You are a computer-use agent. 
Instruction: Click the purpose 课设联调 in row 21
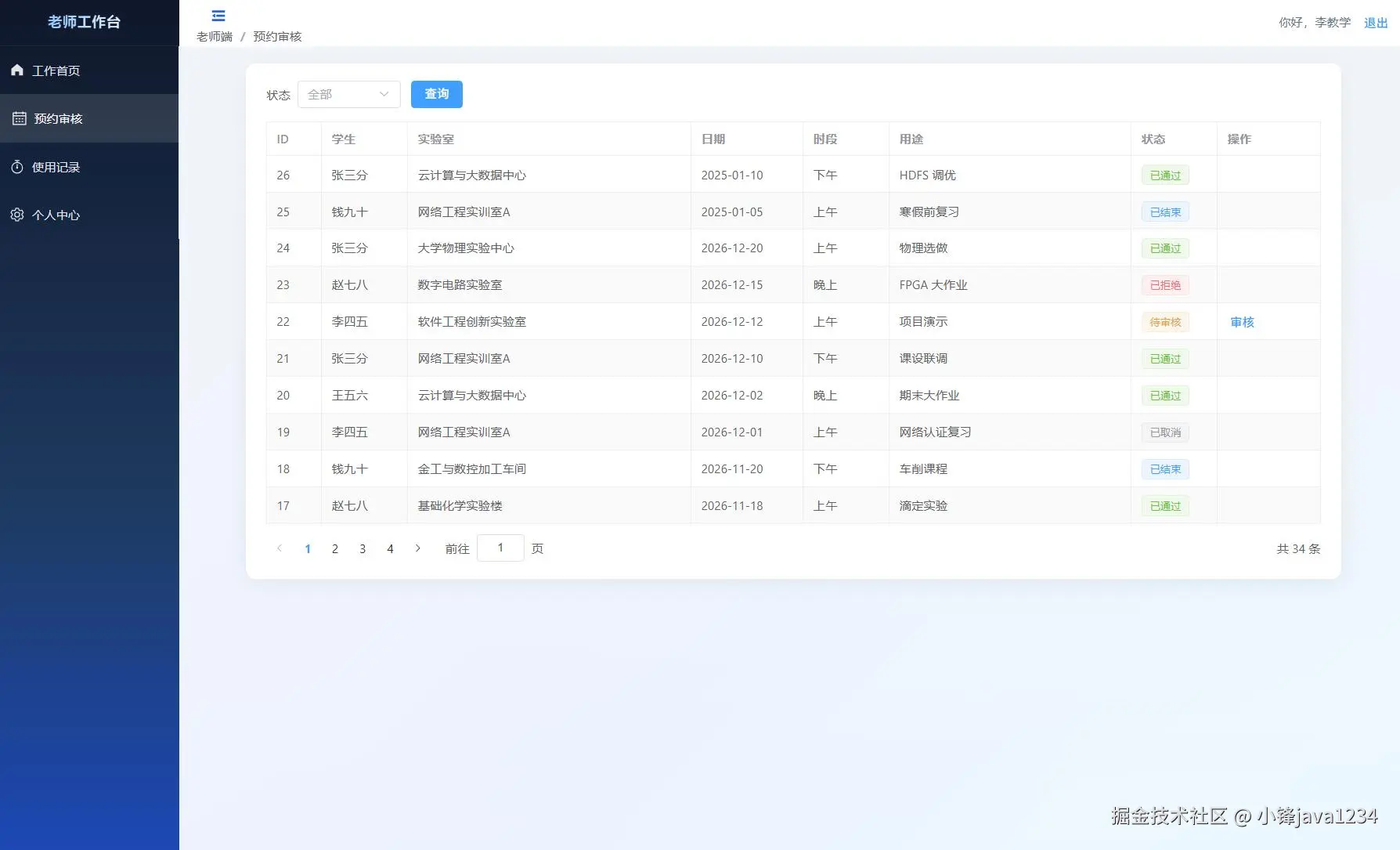point(923,359)
